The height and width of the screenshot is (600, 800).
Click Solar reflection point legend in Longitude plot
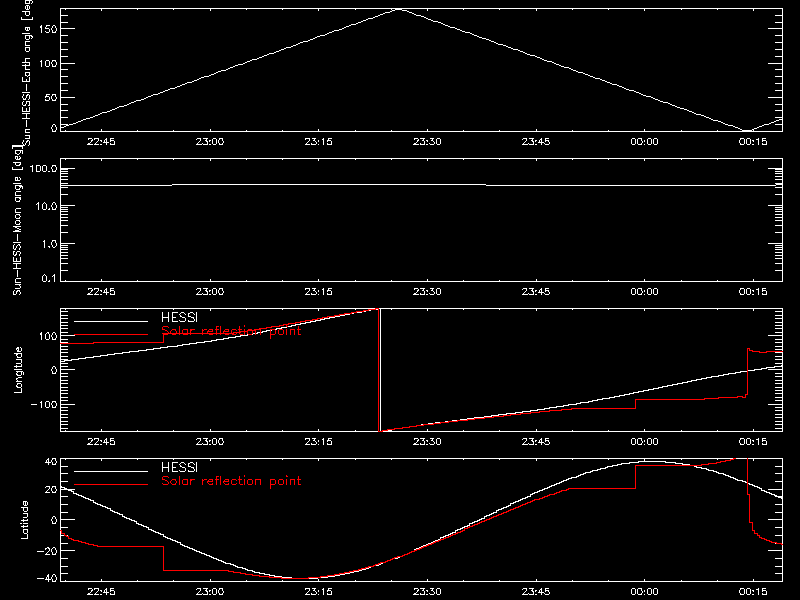(x=231, y=331)
